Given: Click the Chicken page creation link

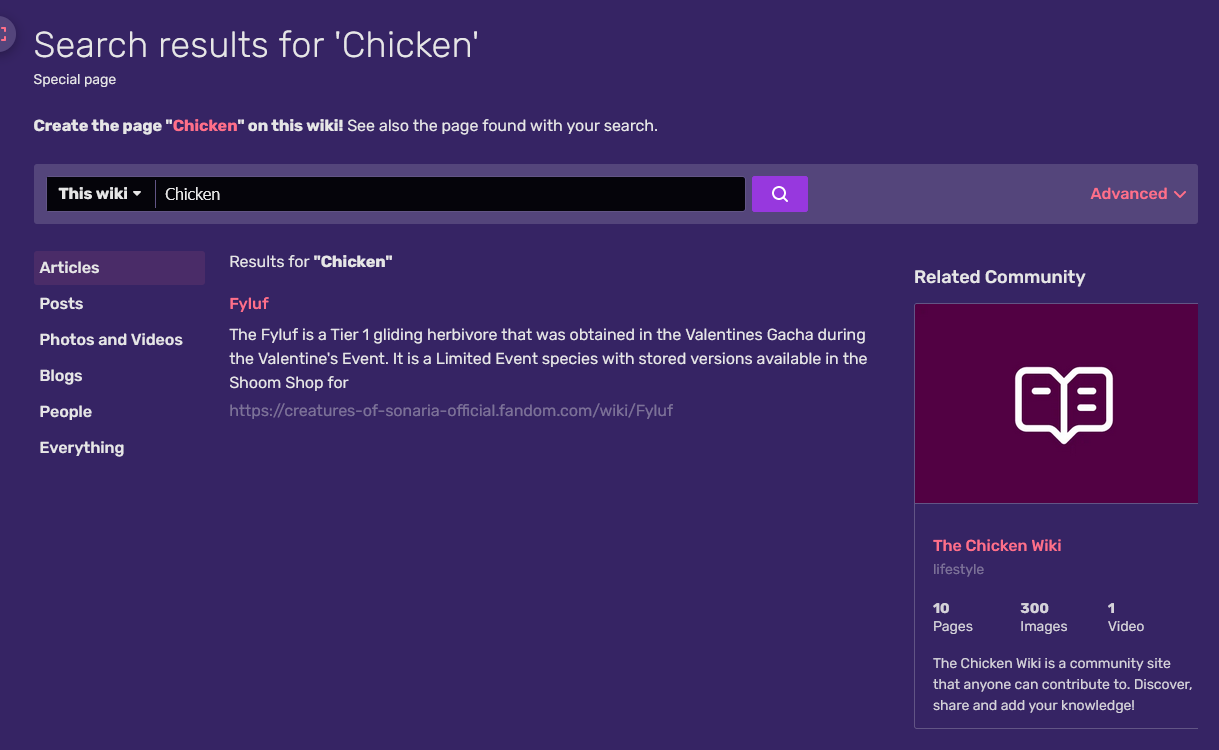Looking at the screenshot, I should 205,125.
